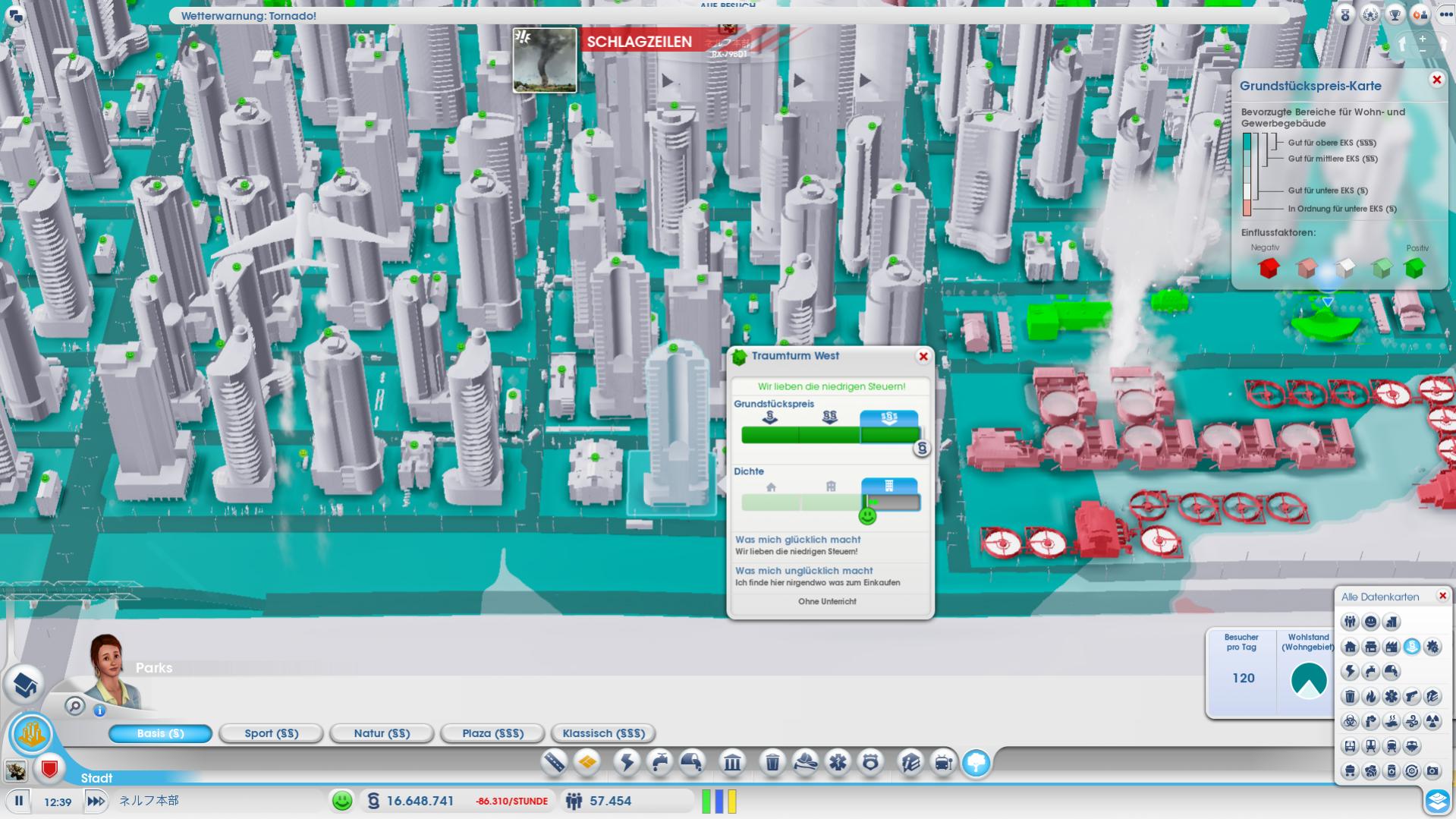Select the Natur (§§) parks tab
The image size is (1456, 819).
tap(382, 733)
